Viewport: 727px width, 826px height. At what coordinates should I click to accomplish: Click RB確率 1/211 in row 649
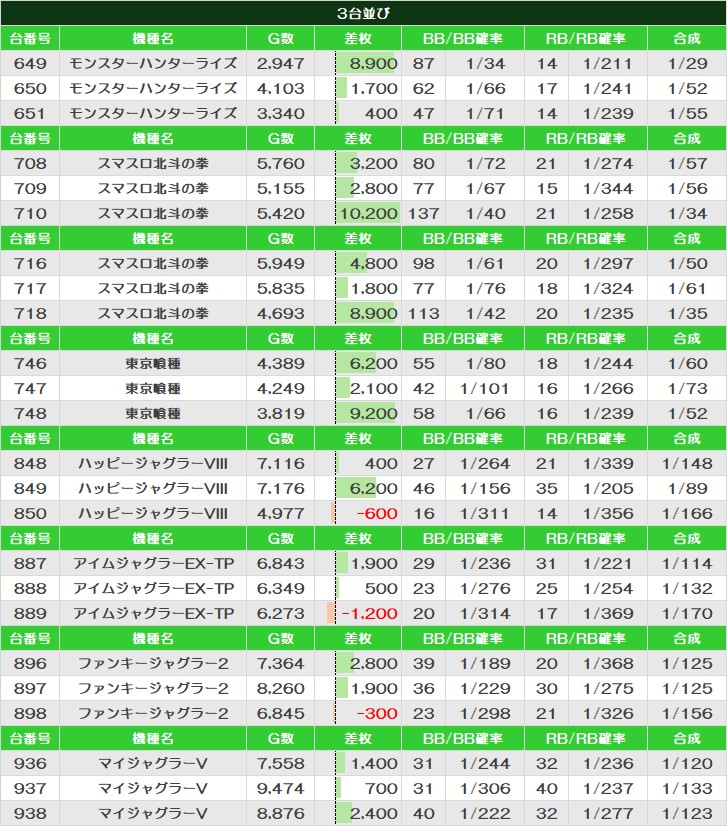point(607,64)
